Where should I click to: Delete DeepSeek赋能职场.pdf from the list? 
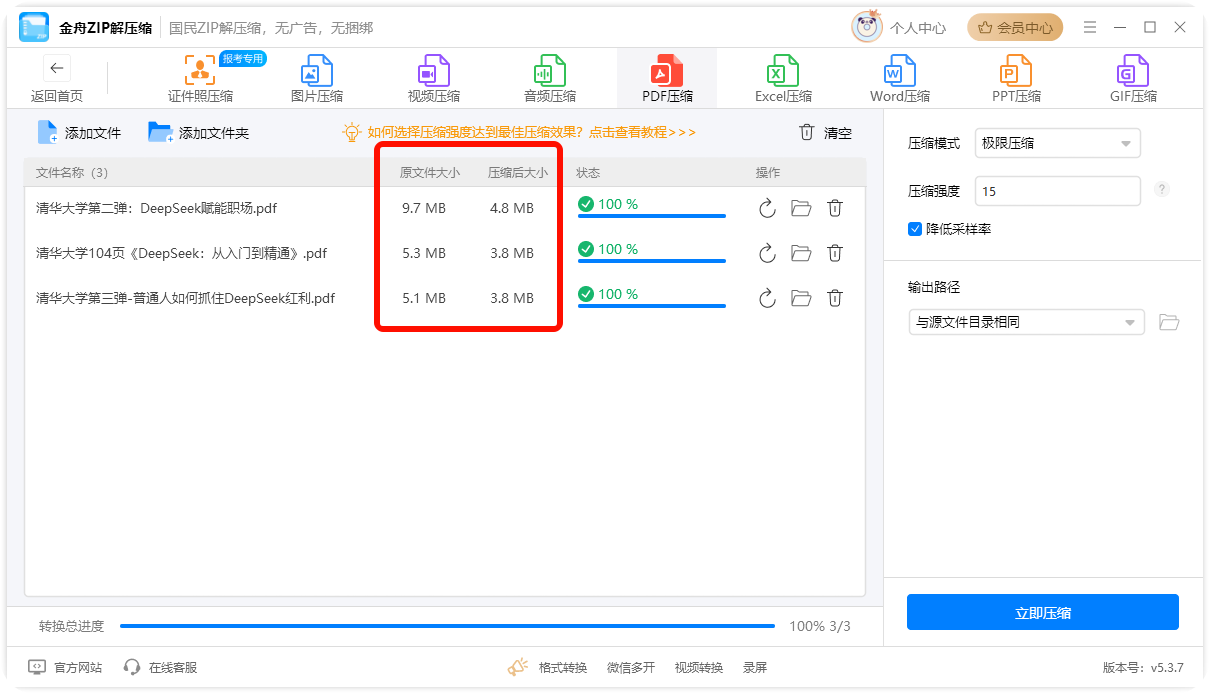click(x=835, y=208)
